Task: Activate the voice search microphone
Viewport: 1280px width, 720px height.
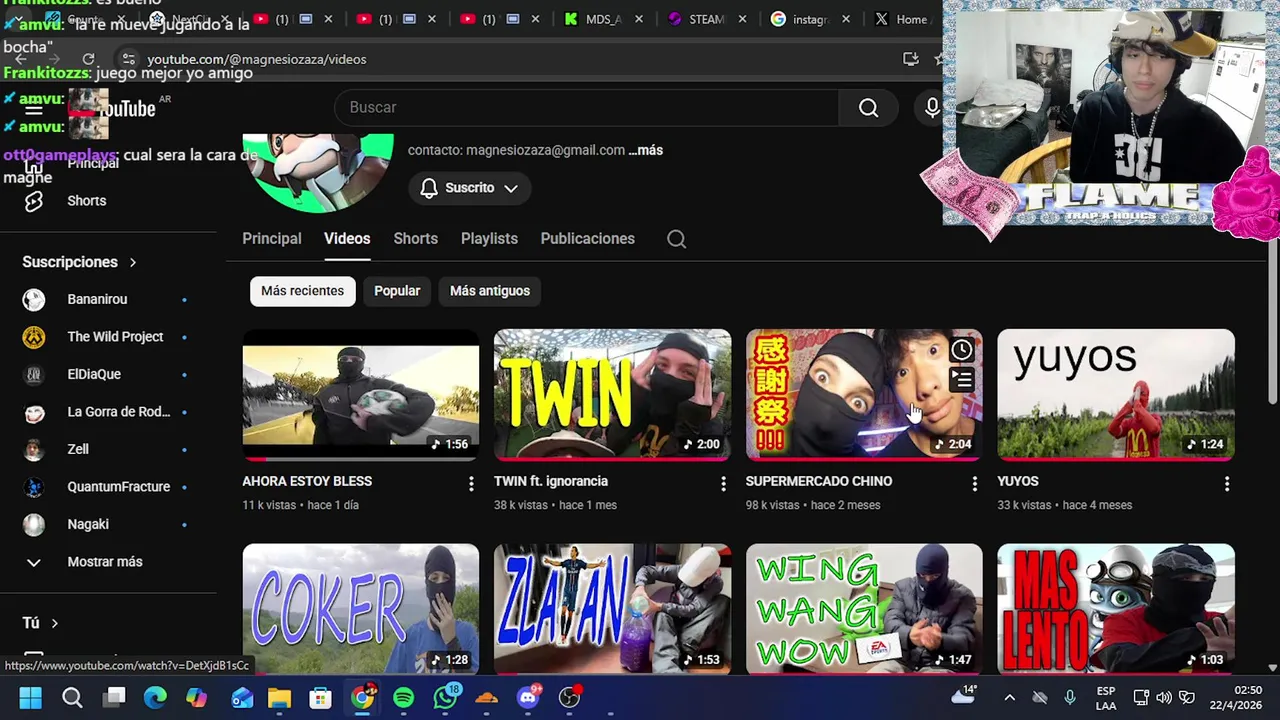Action: [932, 108]
